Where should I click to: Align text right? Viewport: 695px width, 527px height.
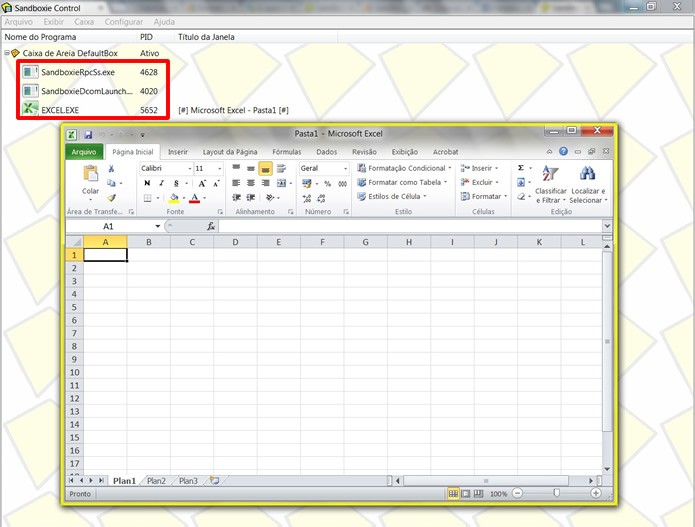coord(266,183)
